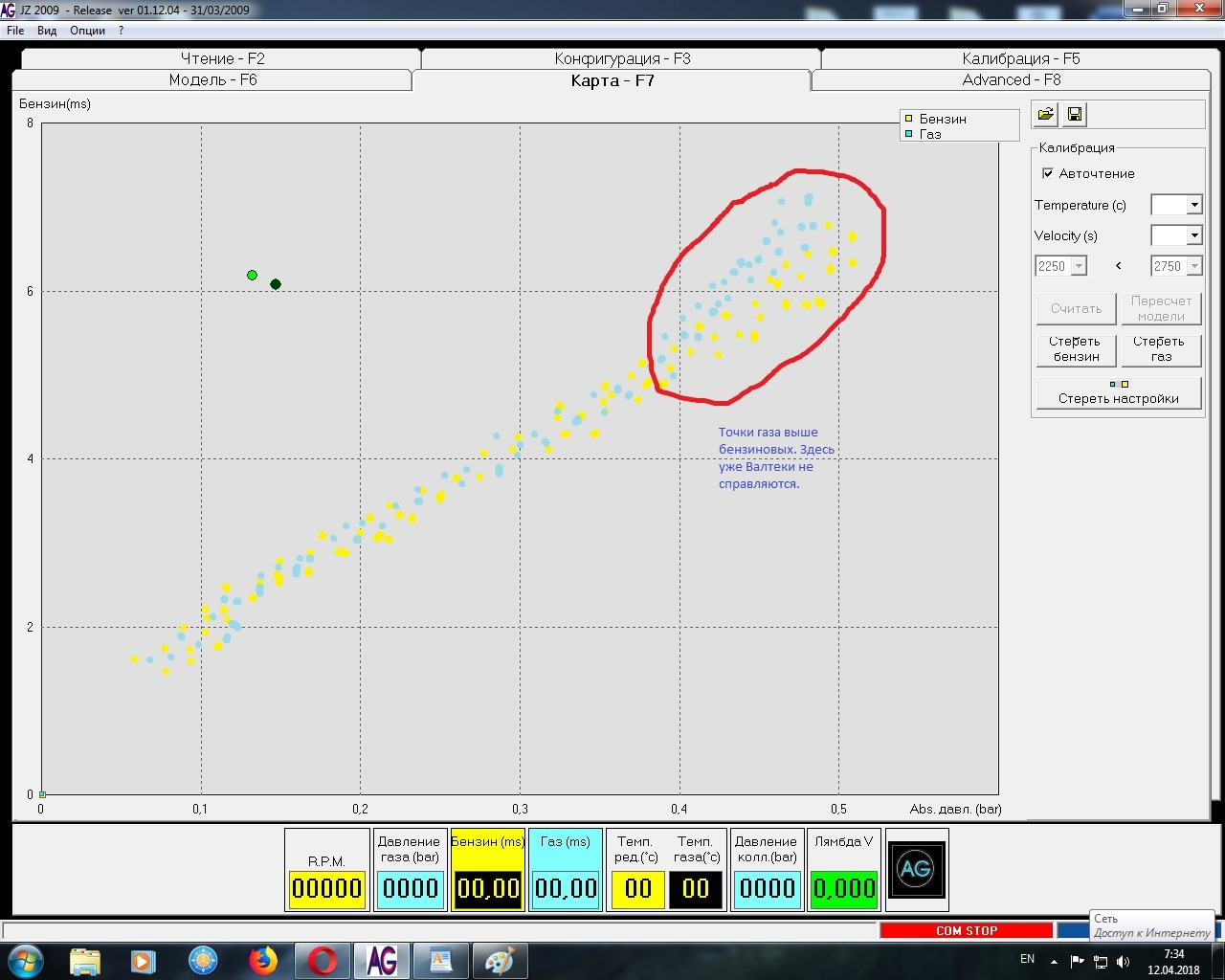Click the cyan Газ legend swatch

[908, 134]
